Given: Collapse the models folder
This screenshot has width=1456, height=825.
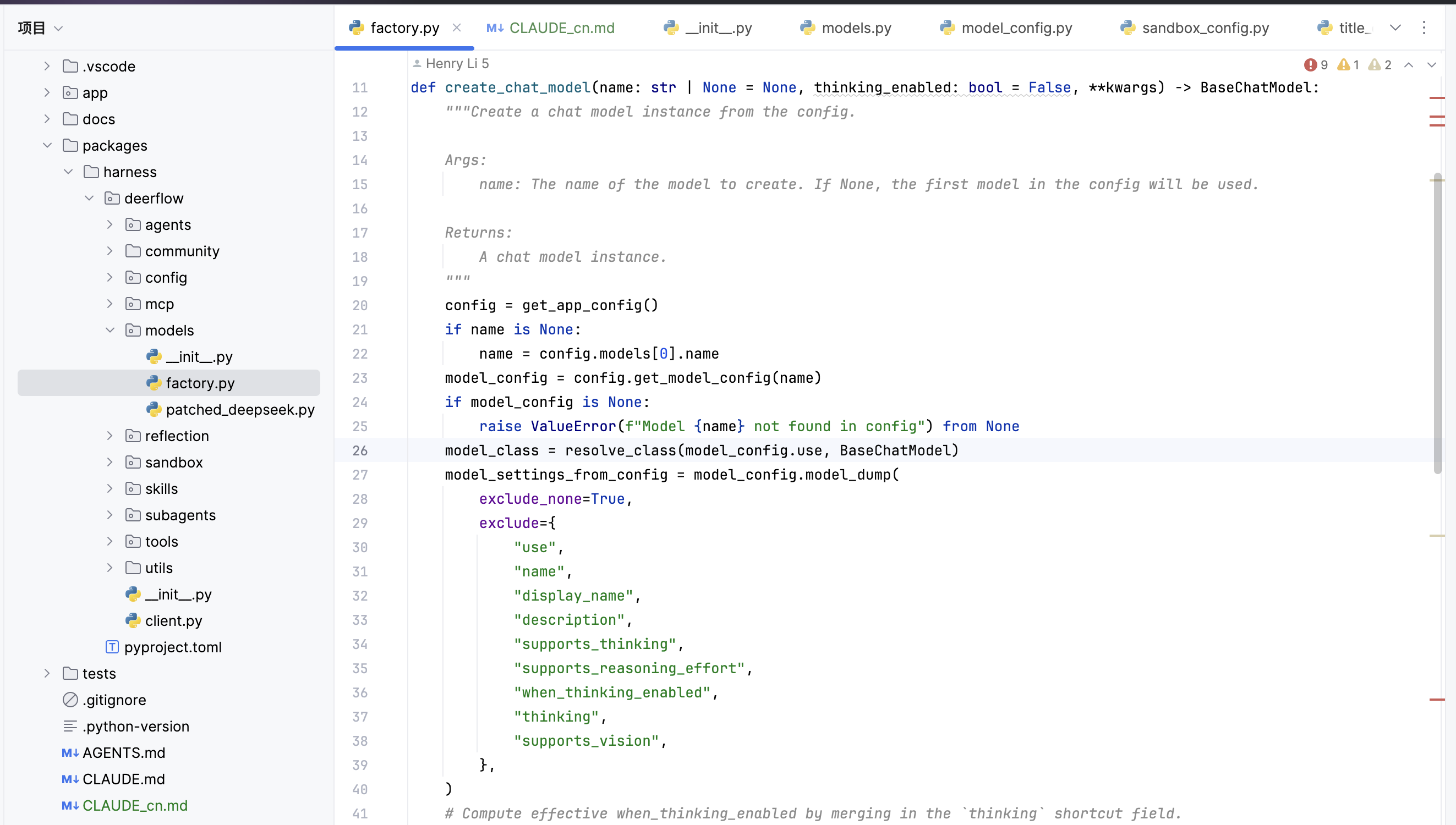Looking at the screenshot, I should click(110, 331).
